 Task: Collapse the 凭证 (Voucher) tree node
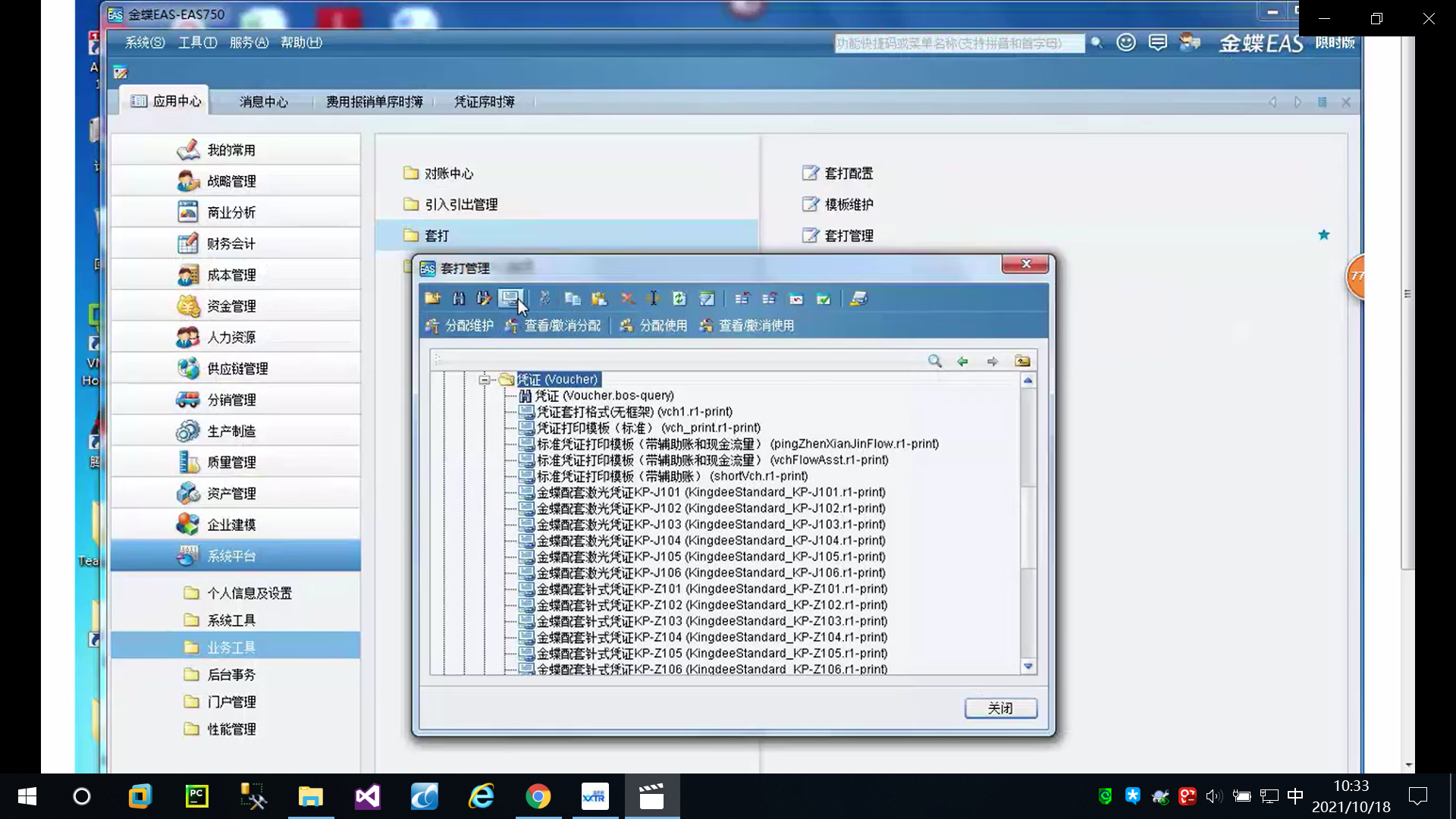(485, 379)
